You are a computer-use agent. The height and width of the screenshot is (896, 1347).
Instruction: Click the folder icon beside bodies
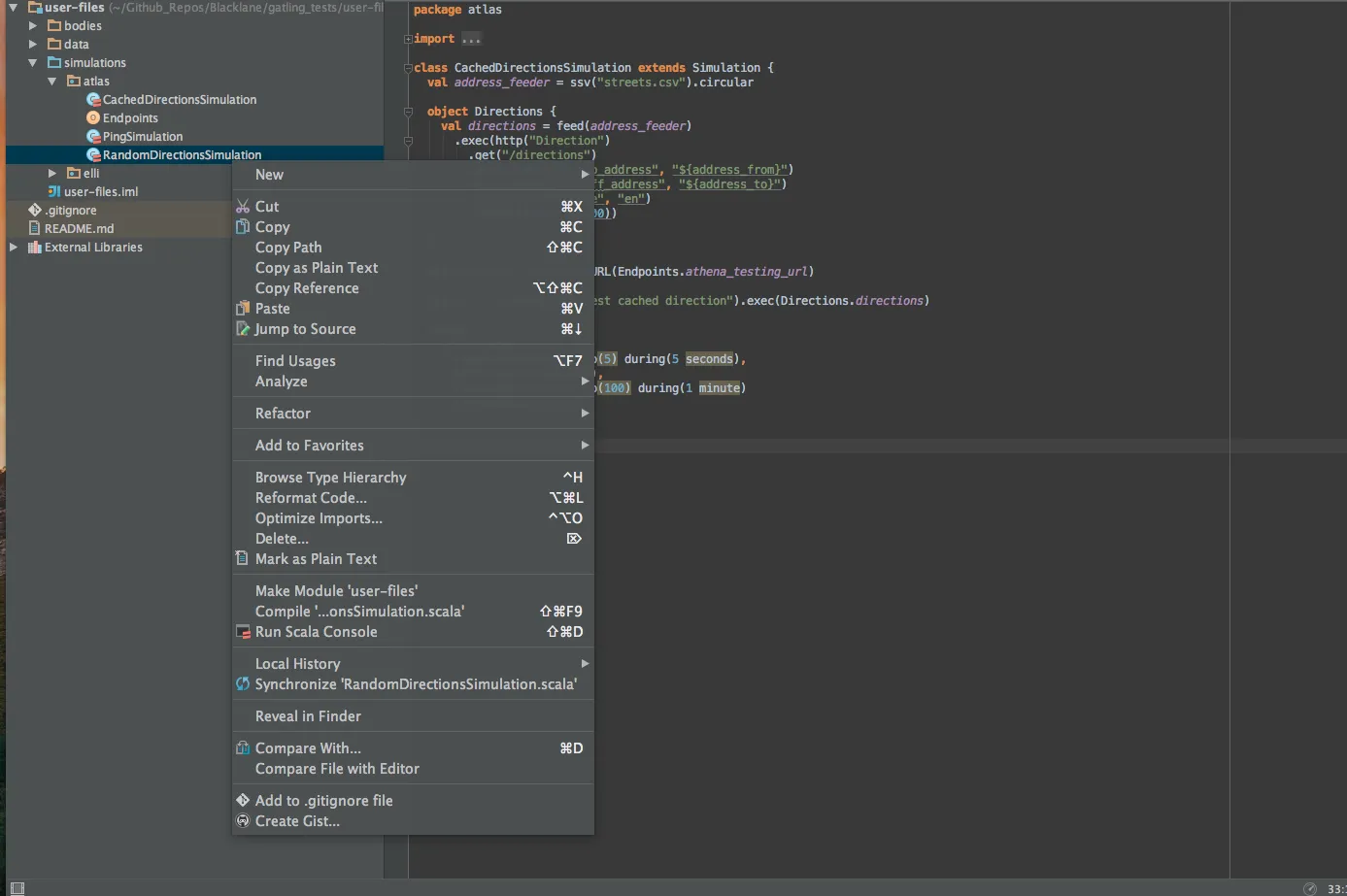coord(54,26)
